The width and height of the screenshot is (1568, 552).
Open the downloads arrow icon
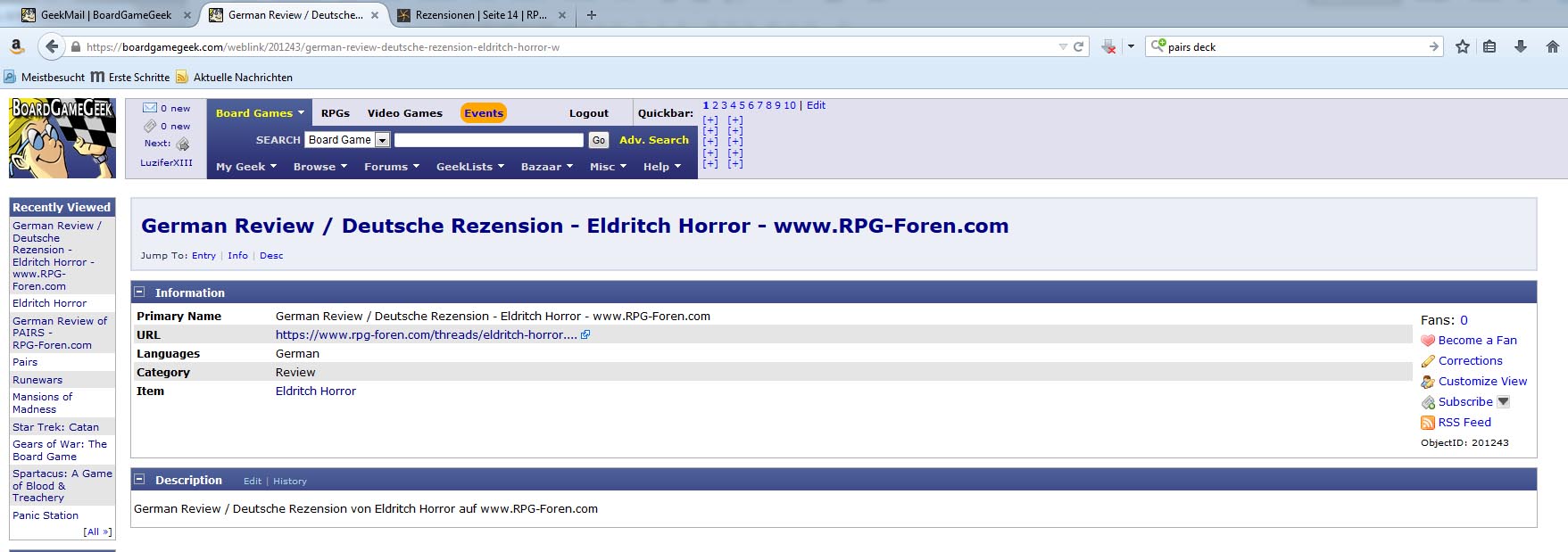point(1521,46)
